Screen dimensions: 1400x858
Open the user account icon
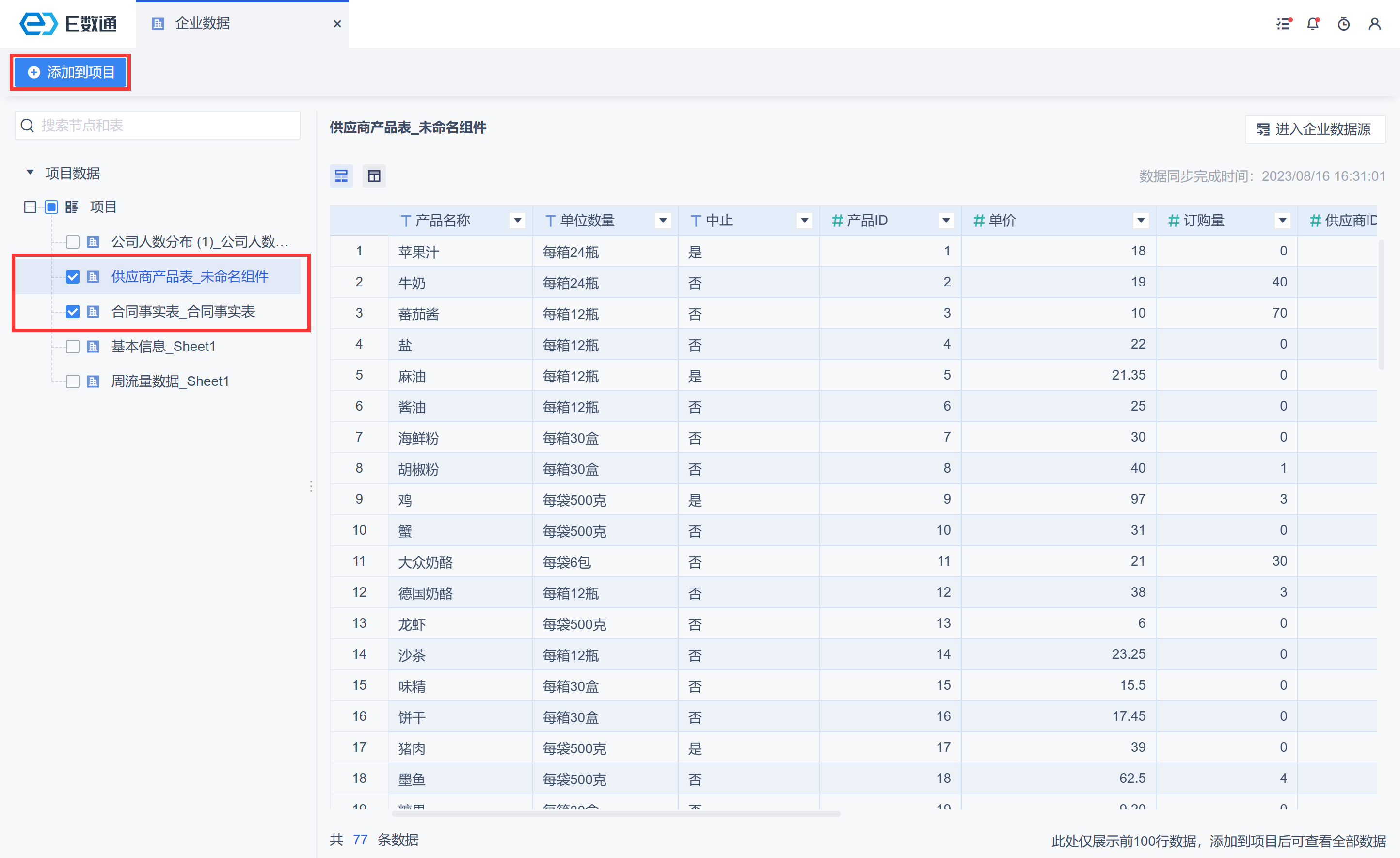click(1374, 24)
